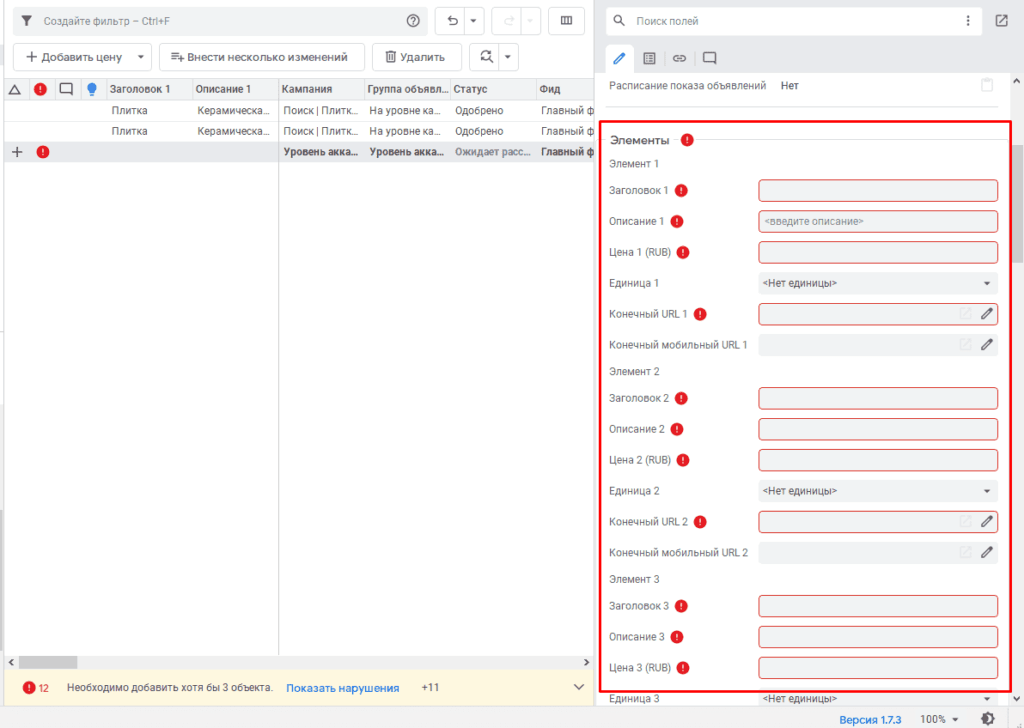Click the right panel's scroll up arrow
This screenshot has height=728, width=1024.
tap(1016, 81)
